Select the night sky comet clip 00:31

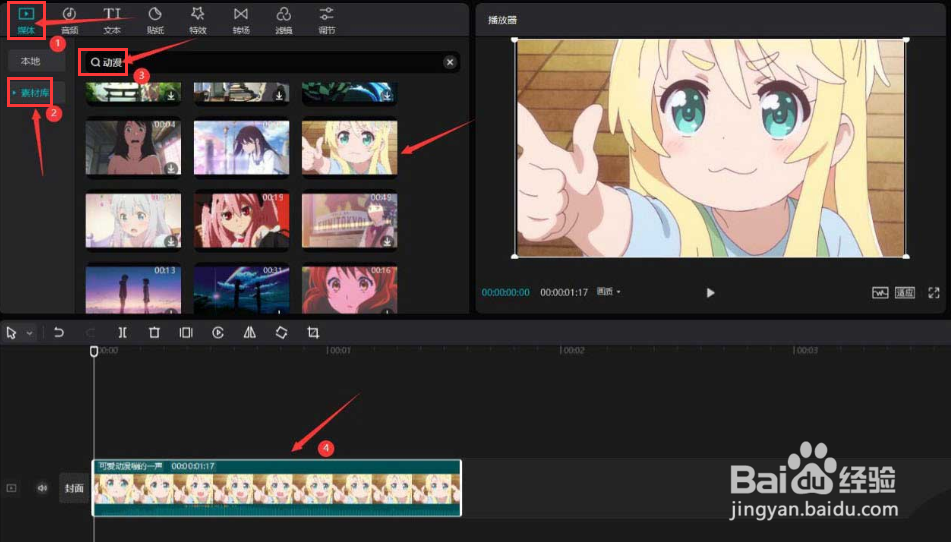(241, 289)
